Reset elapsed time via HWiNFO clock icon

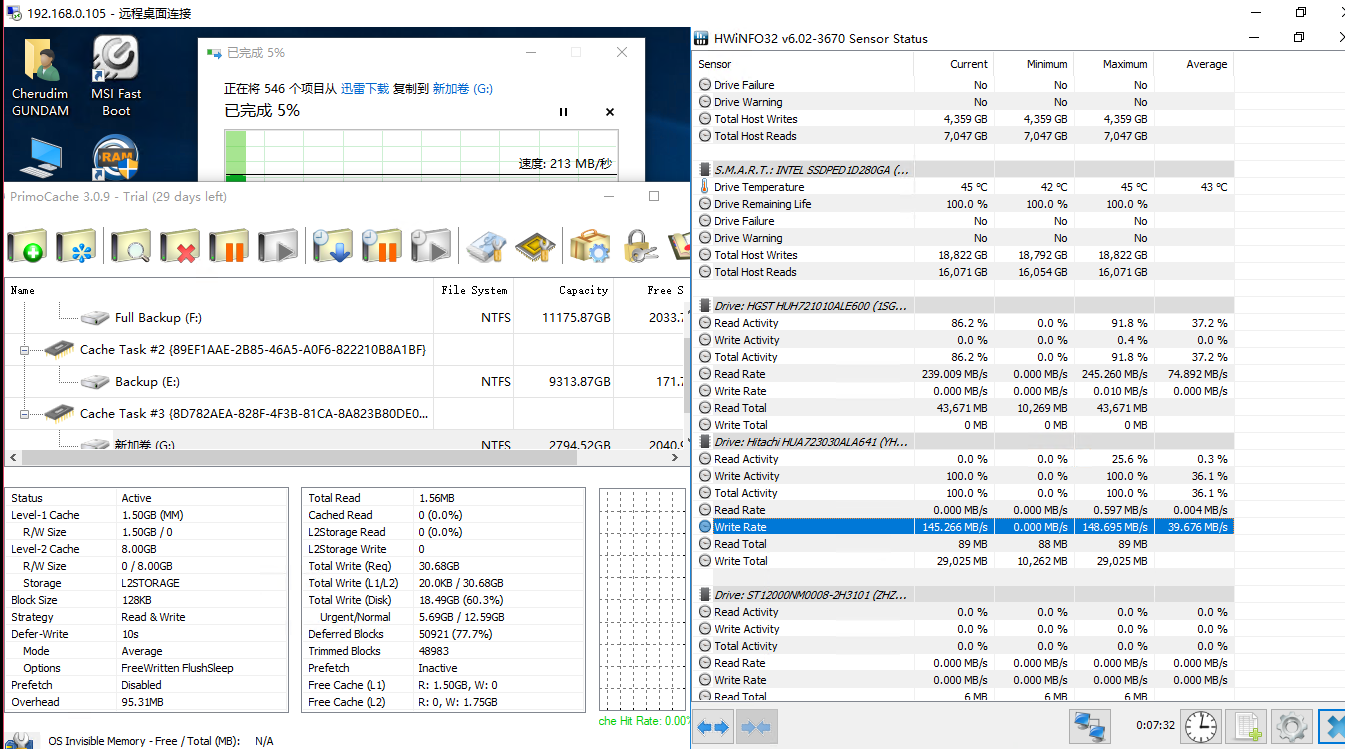coord(1200,727)
